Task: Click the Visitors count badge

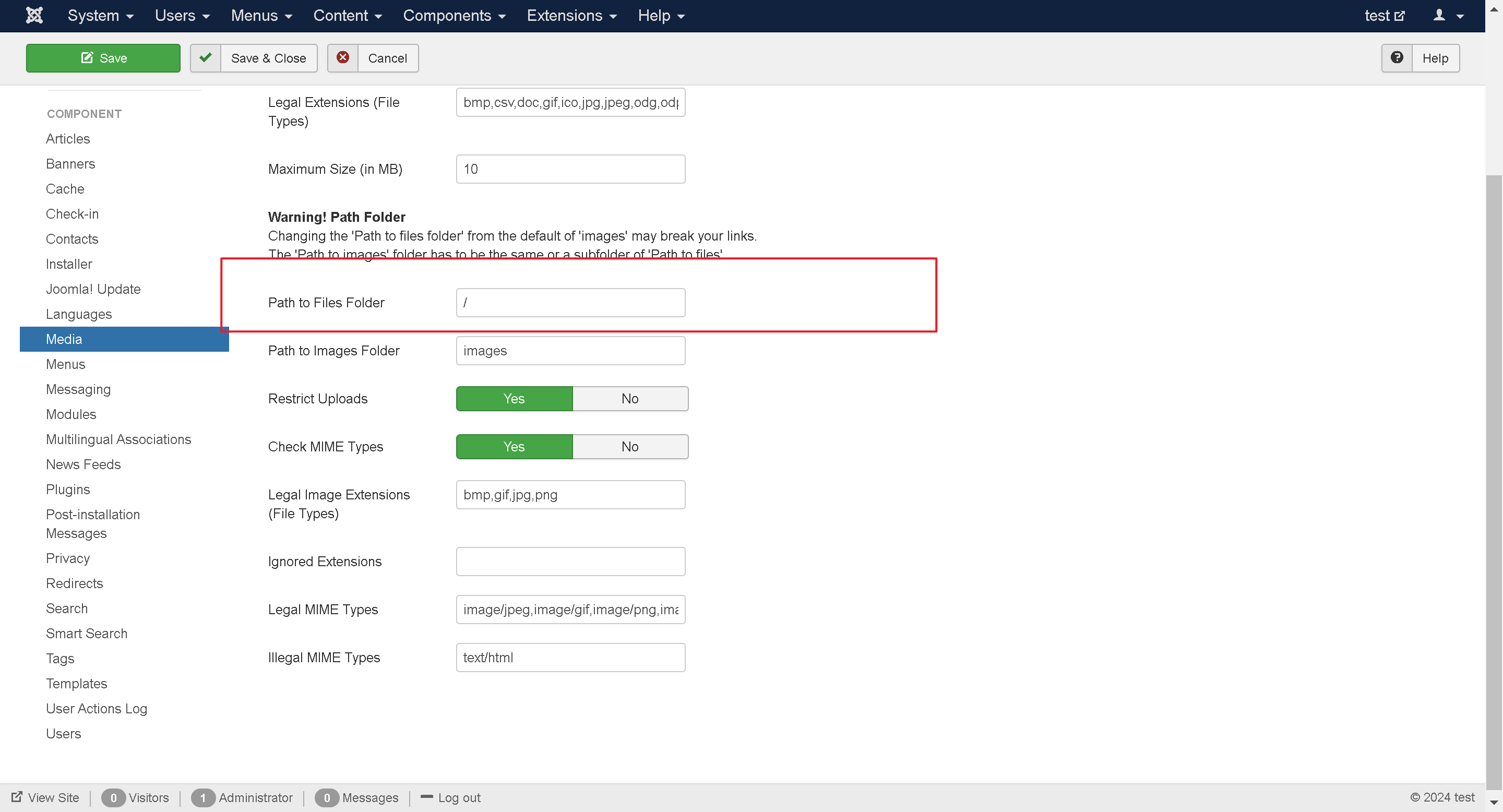Action: (113, 797)
